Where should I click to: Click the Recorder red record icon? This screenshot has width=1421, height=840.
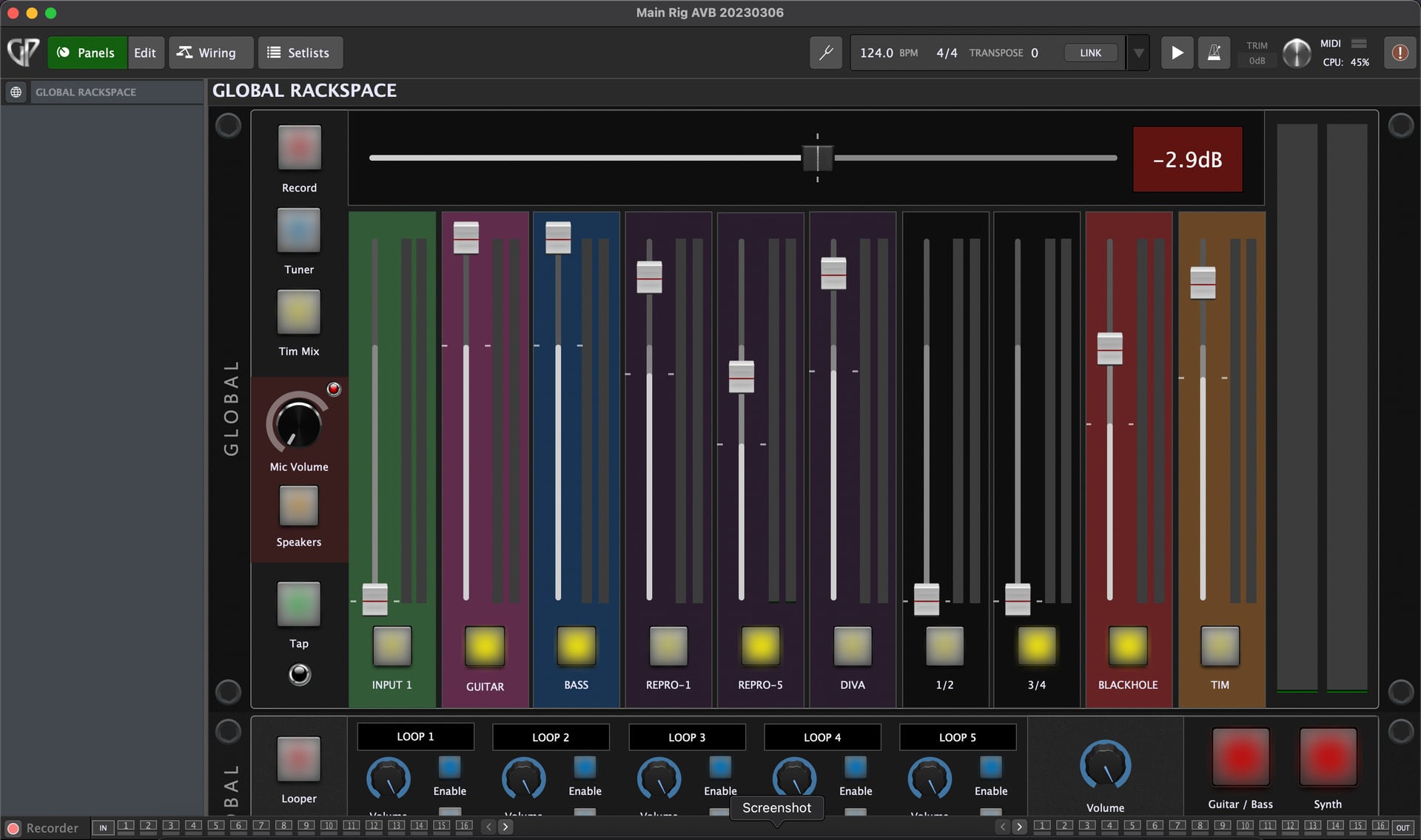(13, 828)
